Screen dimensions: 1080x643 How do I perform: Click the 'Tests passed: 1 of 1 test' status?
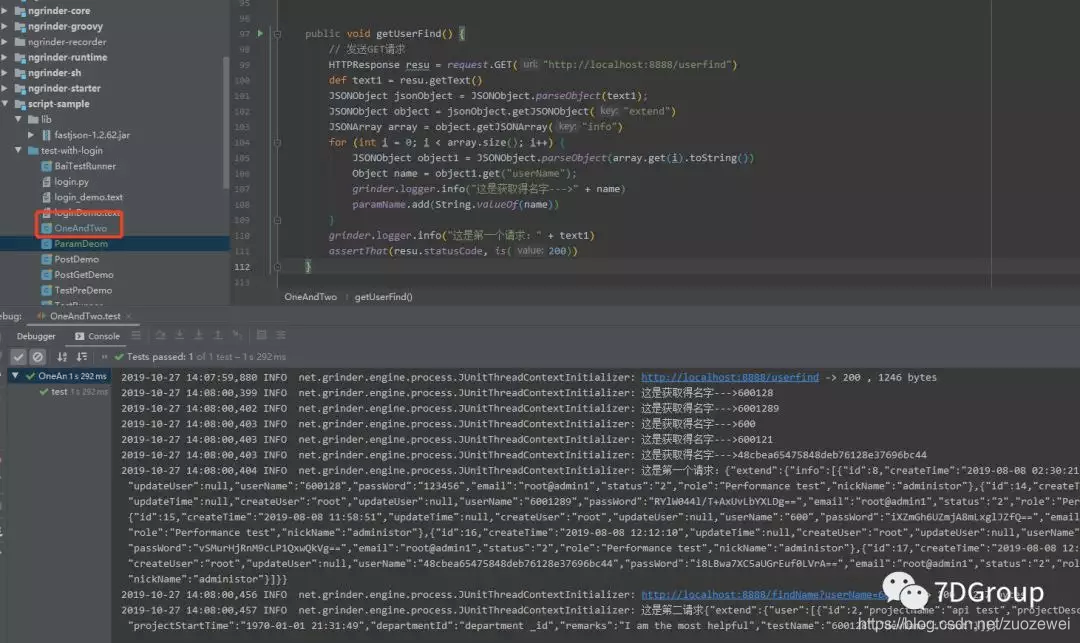206,357
